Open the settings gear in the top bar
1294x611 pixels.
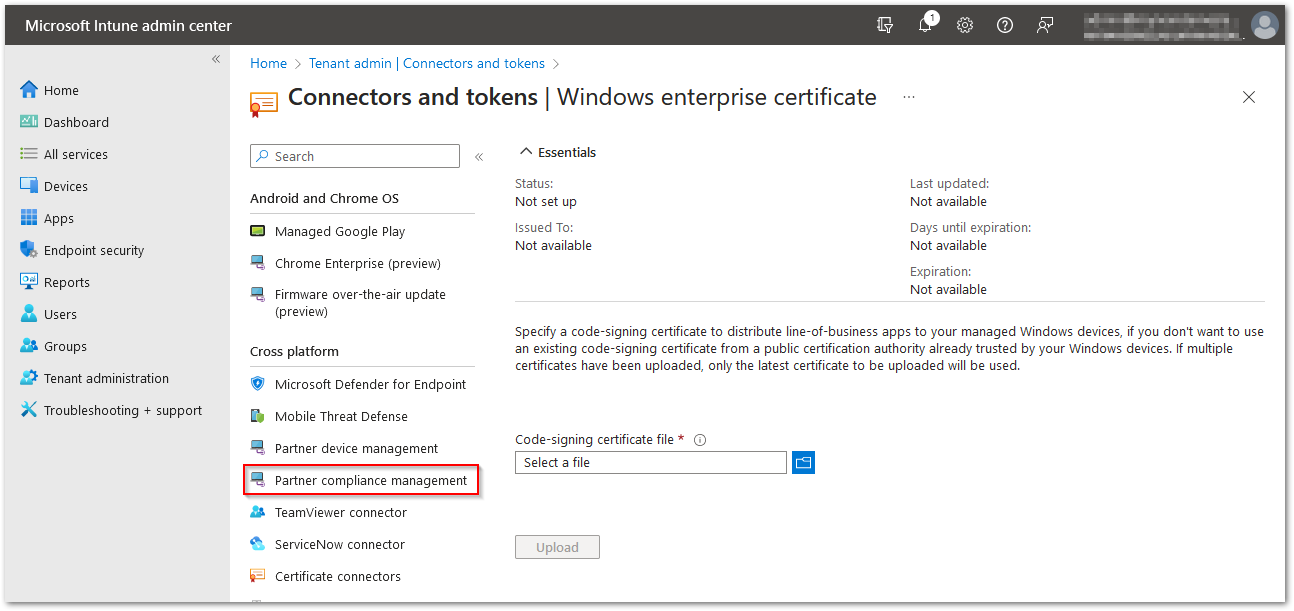[964, 24]
